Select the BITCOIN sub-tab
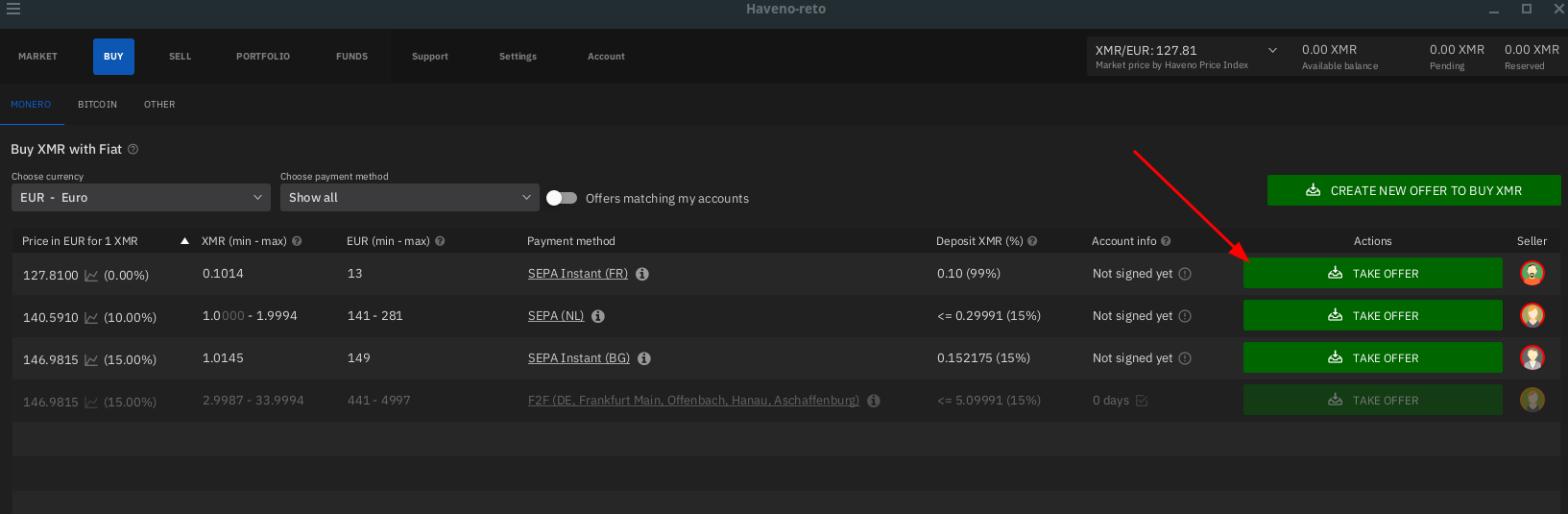This screenshot has height=514, width=1568. [x=97, y=105]
